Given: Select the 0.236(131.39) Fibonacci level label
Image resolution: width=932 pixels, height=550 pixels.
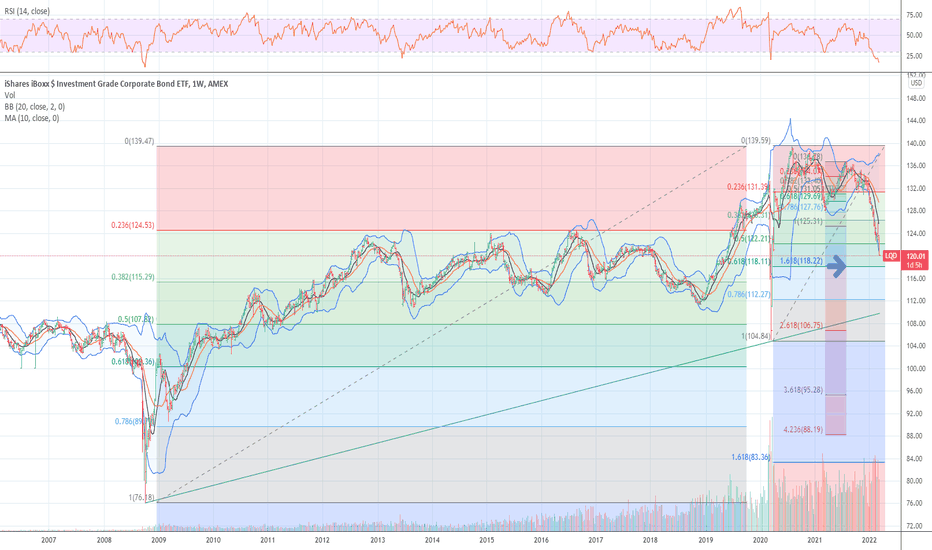Looking at the screenshot, I should pos(748,187).
